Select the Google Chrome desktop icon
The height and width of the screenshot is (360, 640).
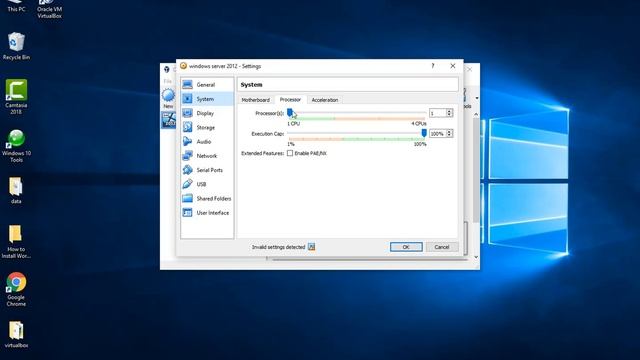16,289
